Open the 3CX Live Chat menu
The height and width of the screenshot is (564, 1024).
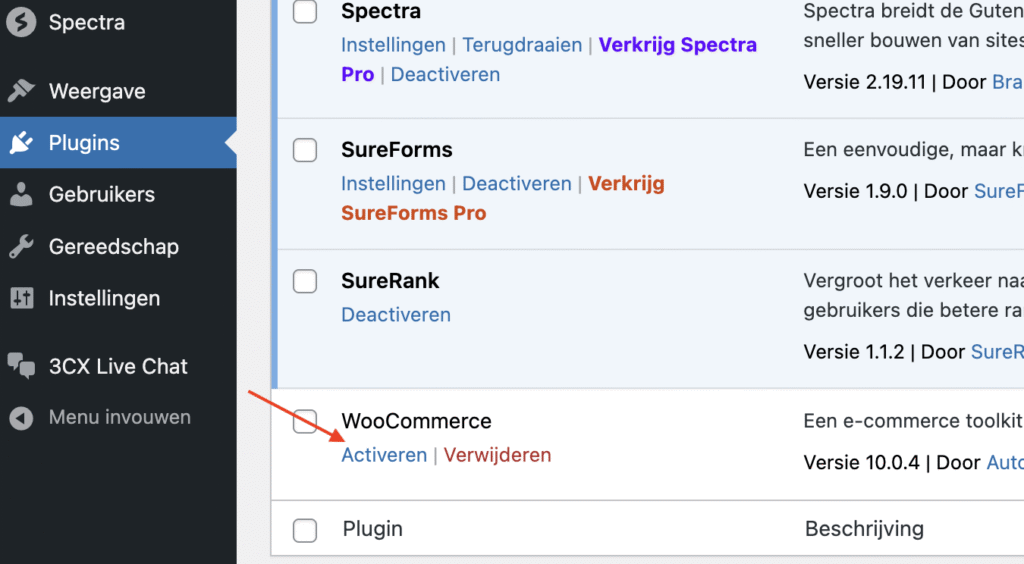[x=118, y=366]
